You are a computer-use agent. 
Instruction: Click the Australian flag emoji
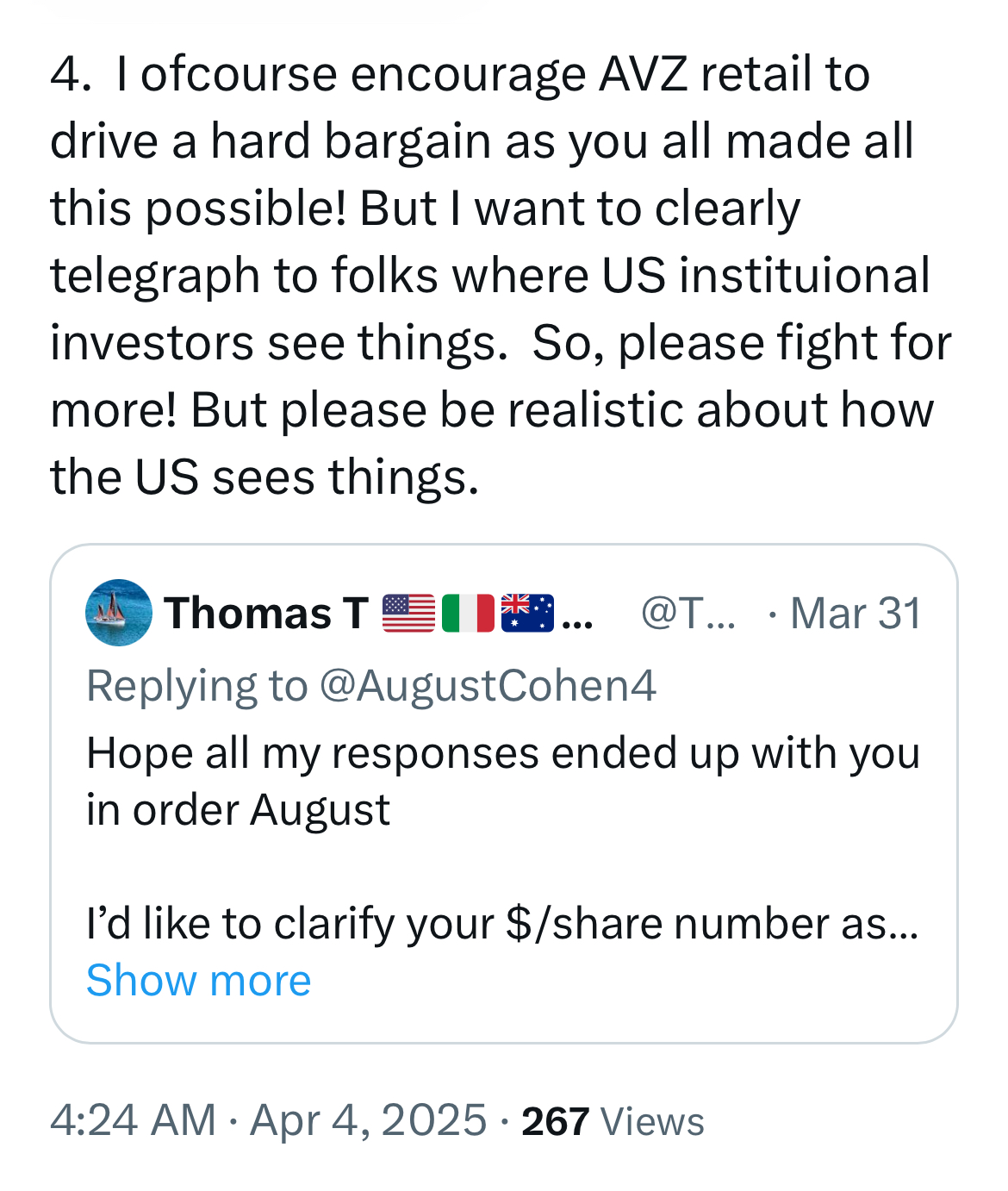coord(527,613)
